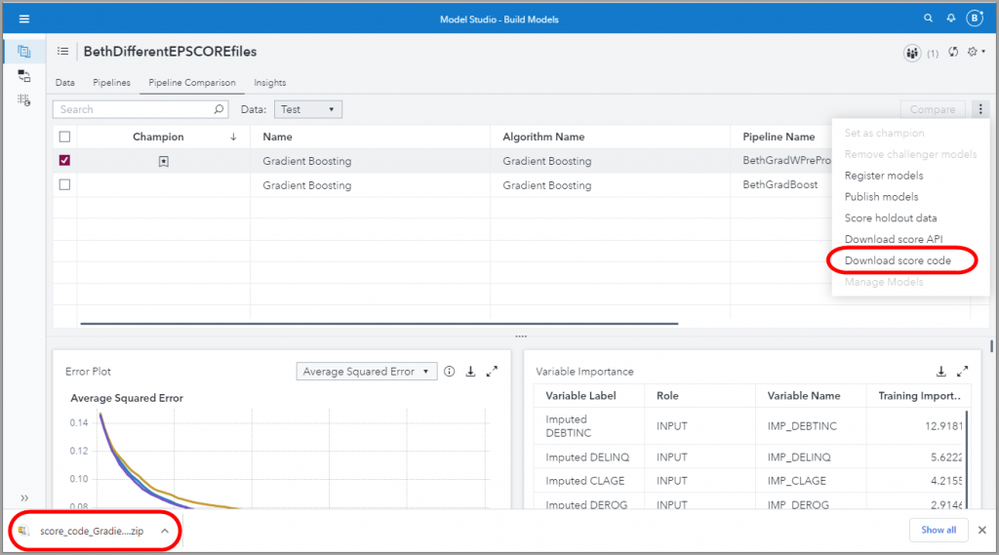
Task: Choose Publish models menu item
Action: (881, 197)
